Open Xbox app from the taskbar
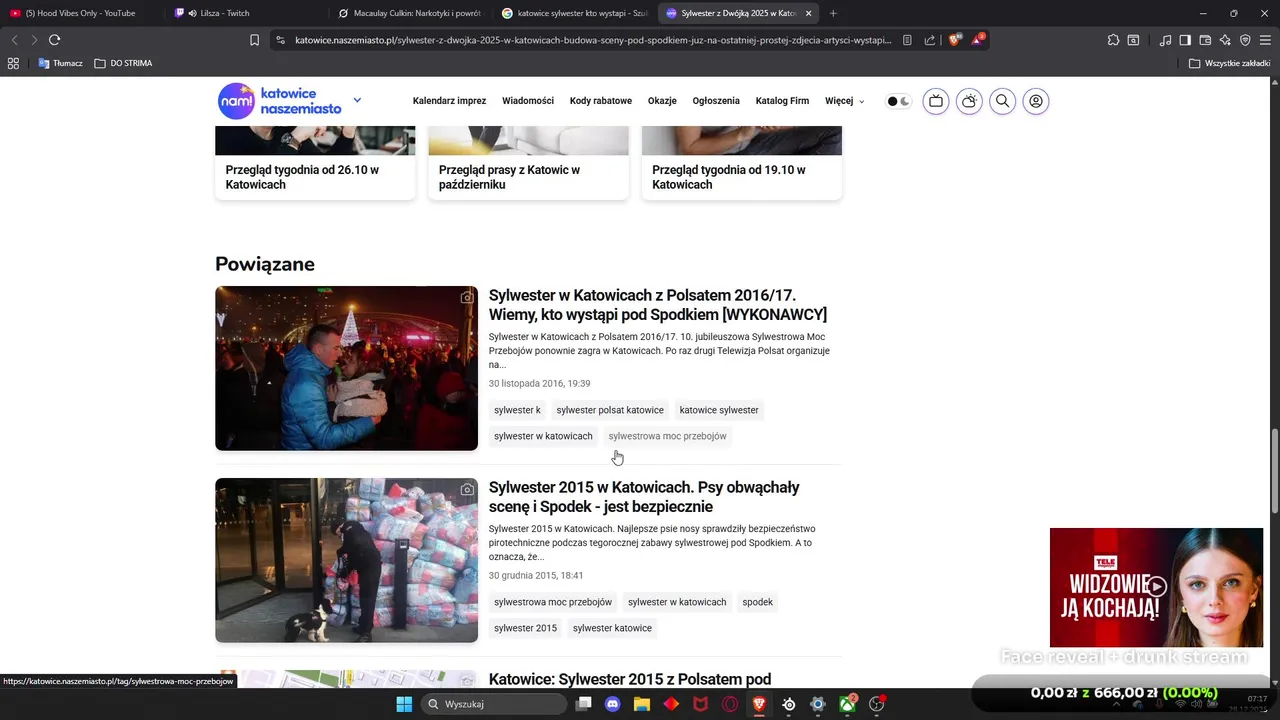1280x720 pixels. point(847,704)
